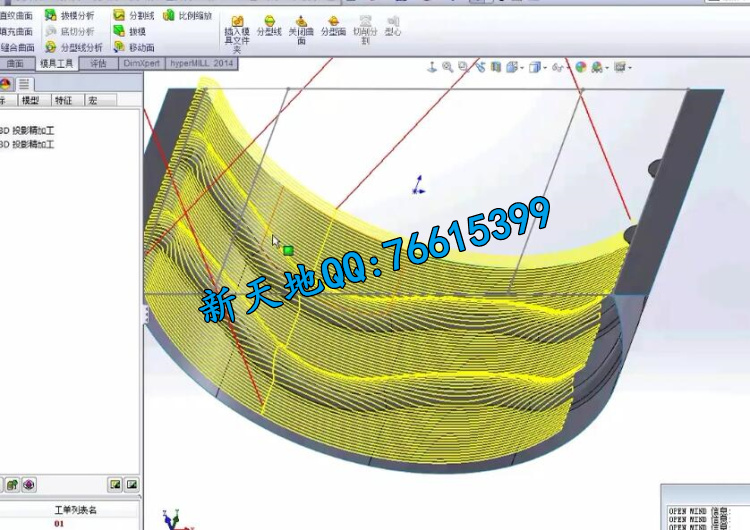Image resolution: width=750 pixels, height=530 pixels.
Task: Expand the display style cube dropdown
Action: (x=546, y=68)
